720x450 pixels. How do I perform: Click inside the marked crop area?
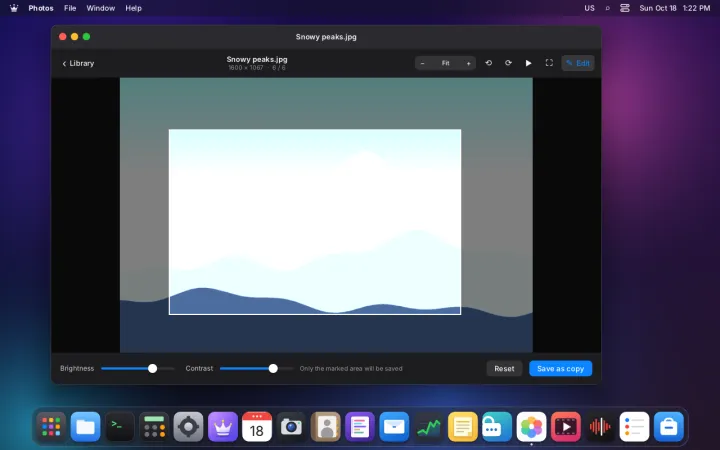click(x=315, y=222)
